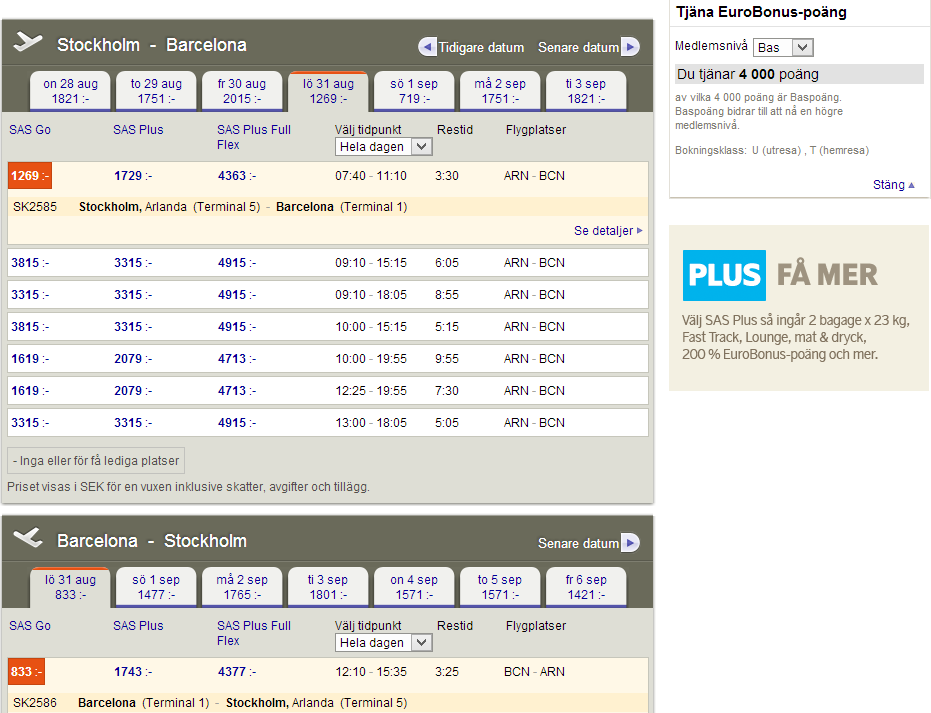Image resolution: width=931 pixels, height=713 pixels.
Task: Open the Medlemsnivå dropdown showing Bas
Action: coord(784,47)
